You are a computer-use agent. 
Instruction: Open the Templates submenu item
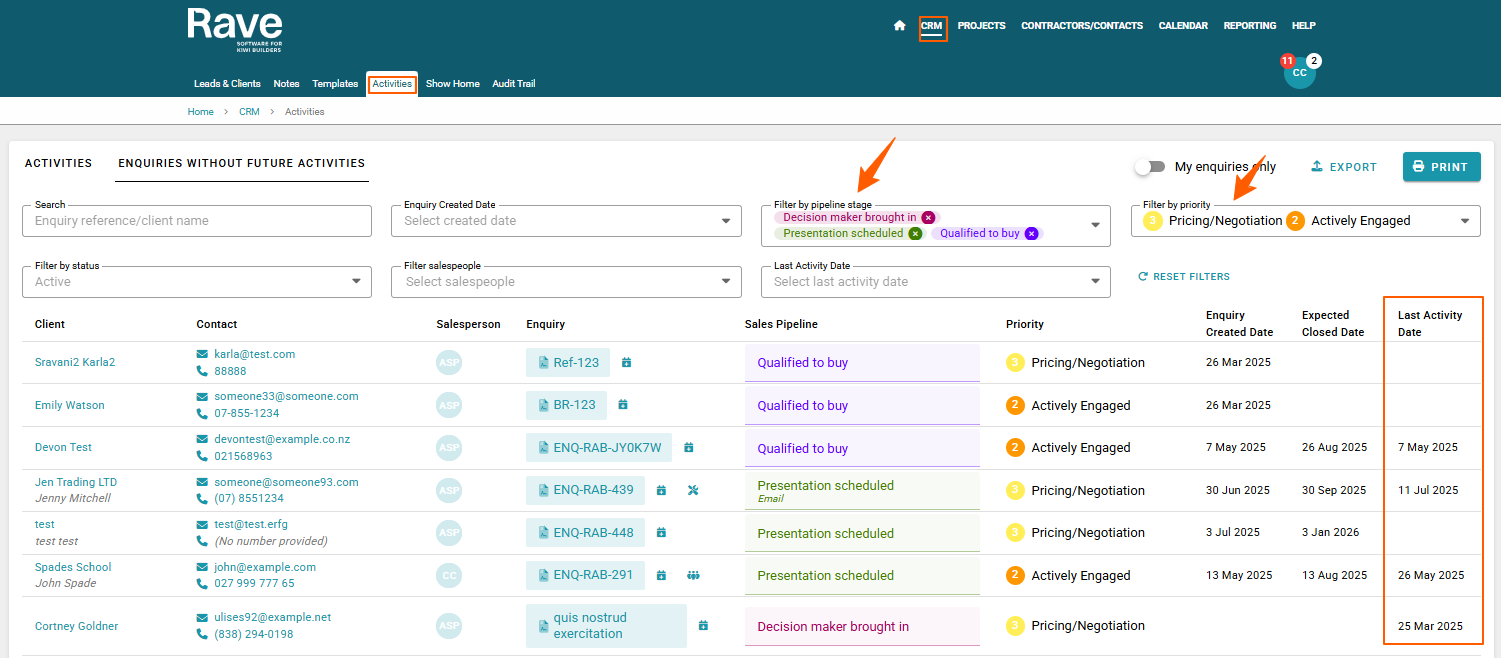tap(335, 84)
